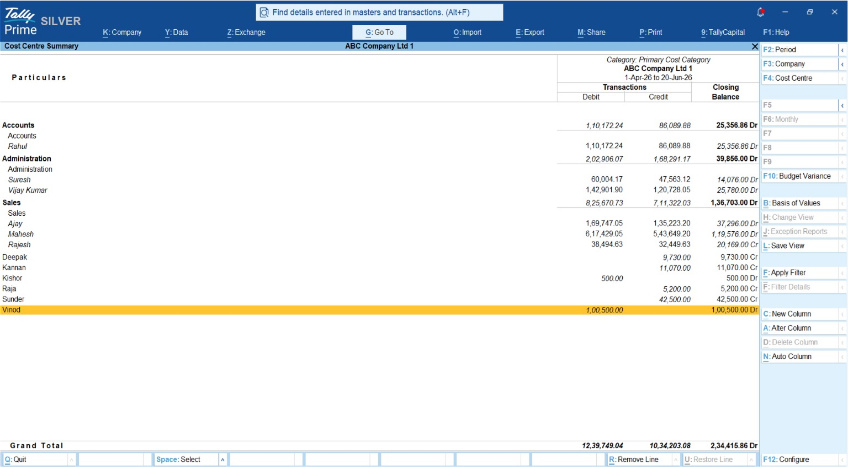The image size is (848, 467).
Task: Click F3: Company button
Action: tap(799, 64)
